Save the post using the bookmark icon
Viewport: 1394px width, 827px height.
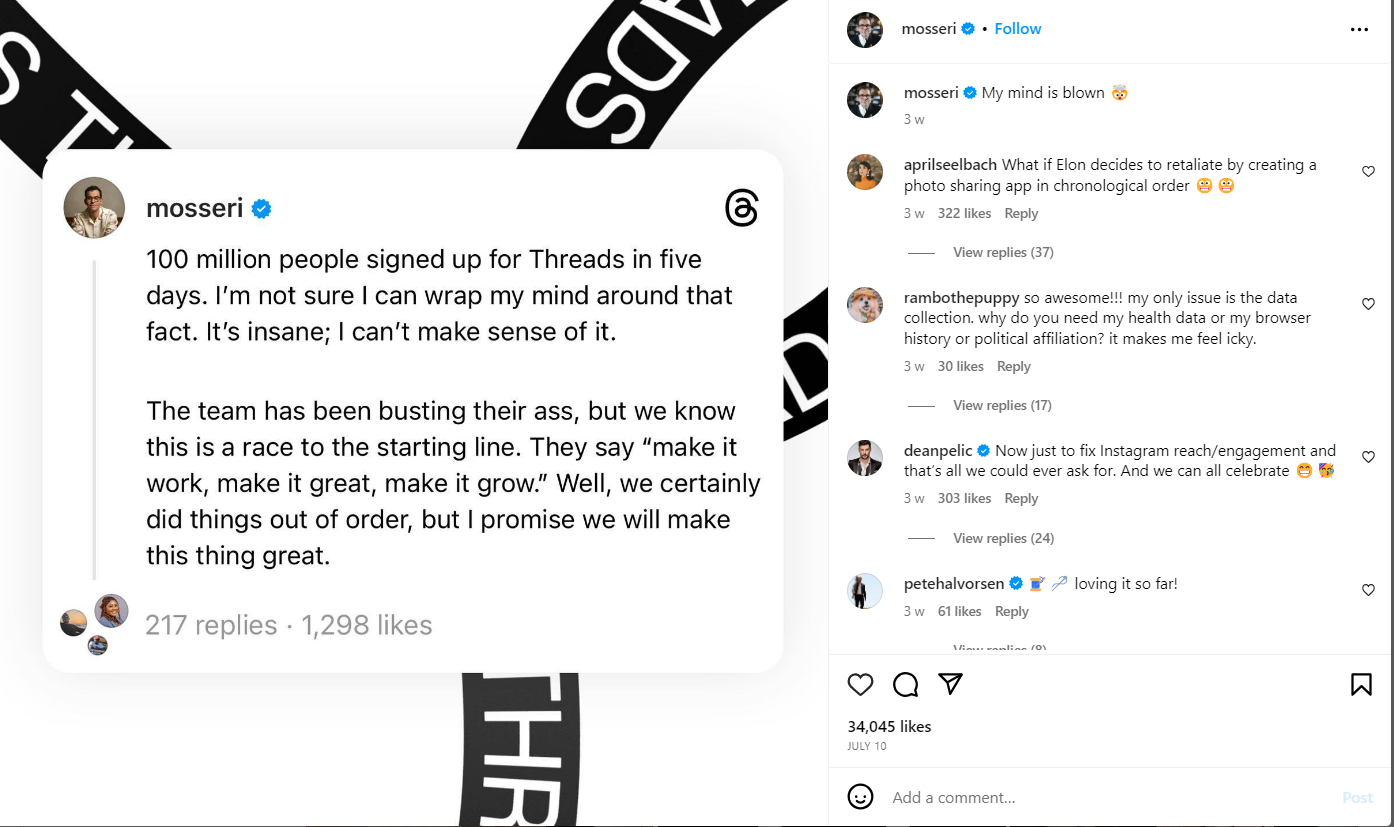click(1361, 684)
